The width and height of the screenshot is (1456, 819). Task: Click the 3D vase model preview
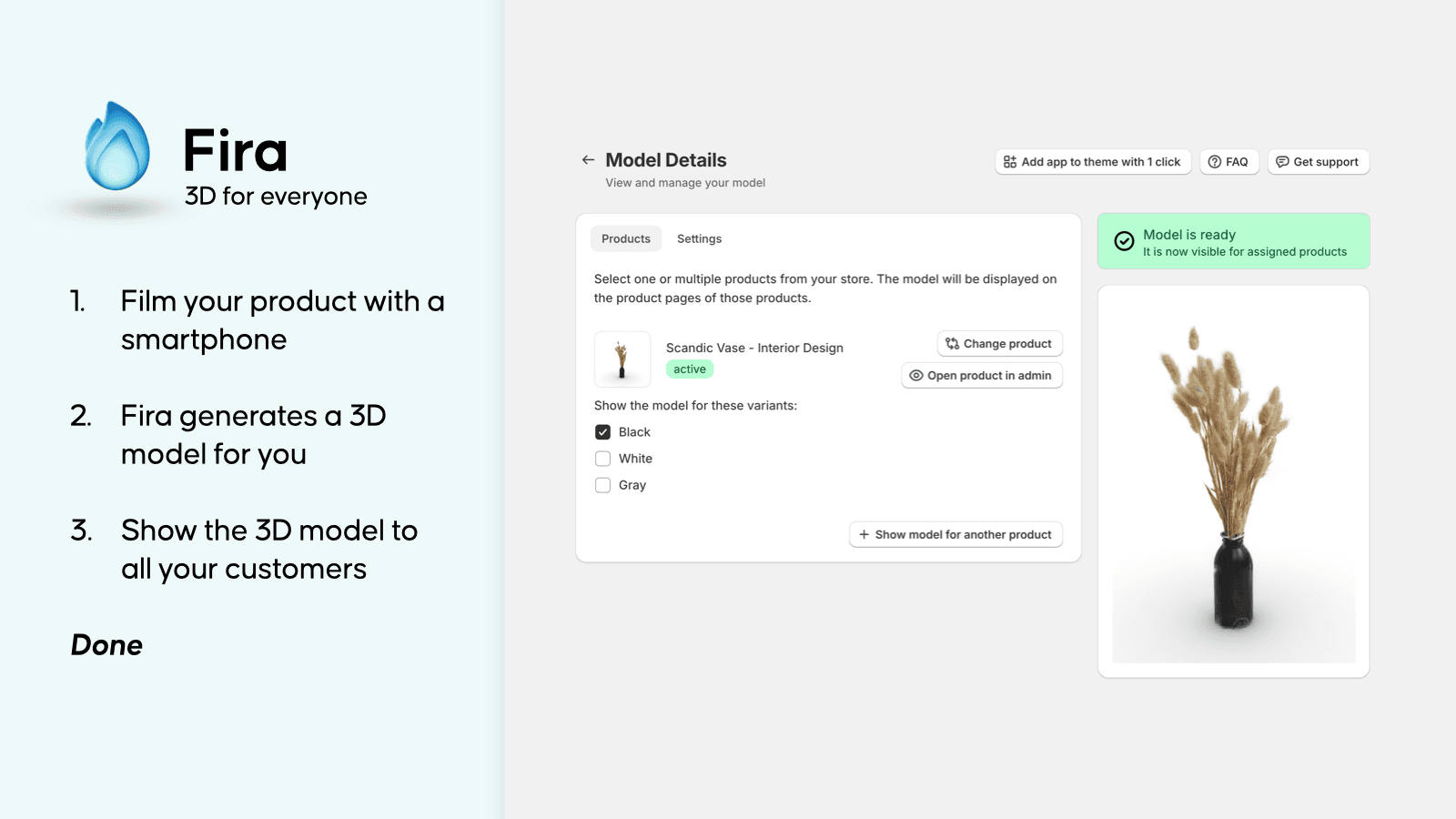(x=1233, y=478)
